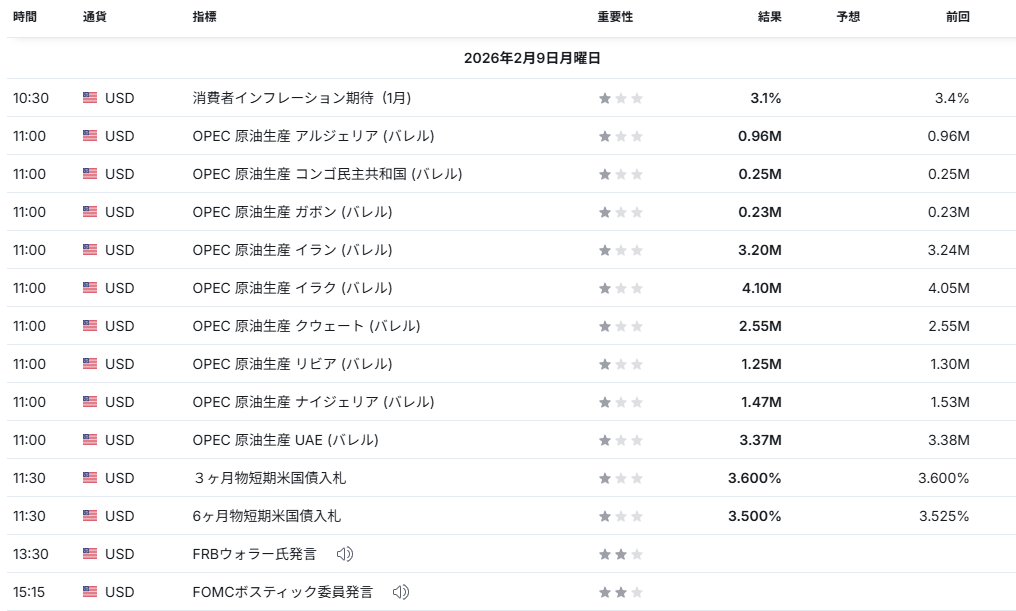
Task: Click importance stars for 6ヶ月物短期米国債入札 row
Action: coord(621,516)
